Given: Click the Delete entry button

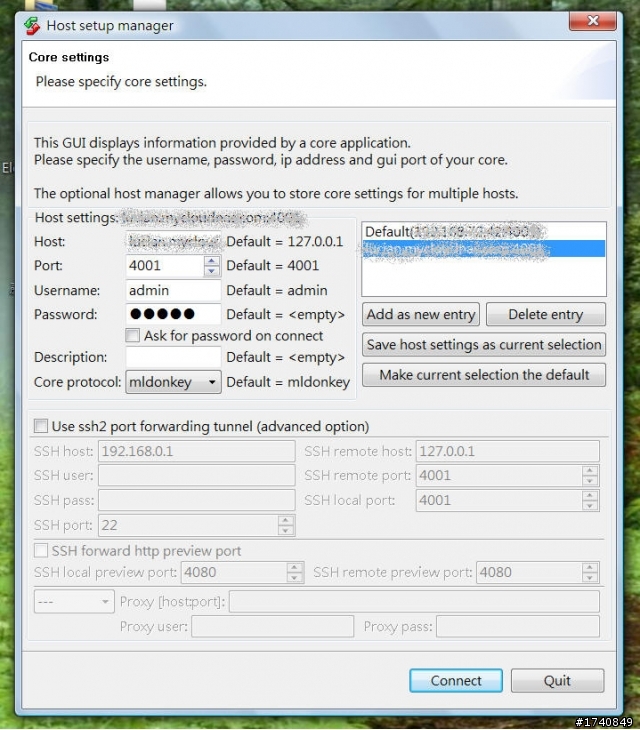Looking at the screenshot, I should tap(546, 314).
